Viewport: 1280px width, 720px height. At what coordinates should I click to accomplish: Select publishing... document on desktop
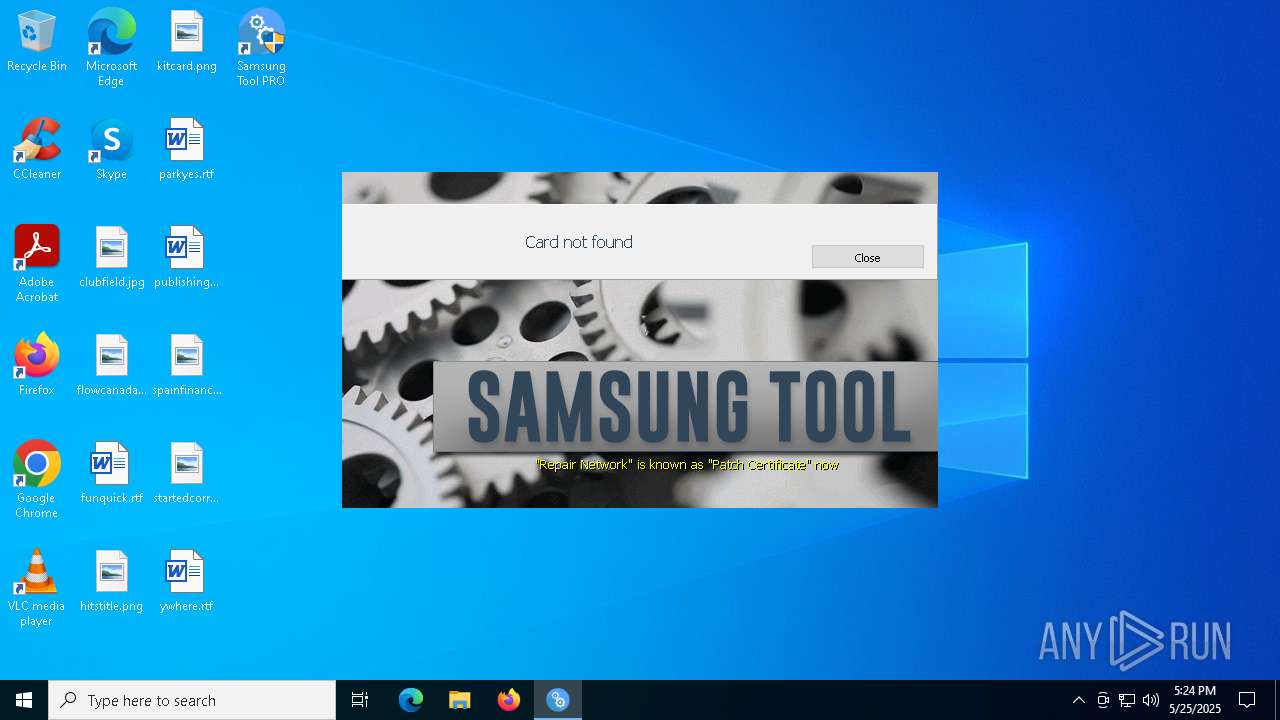pyautogui.click(x=186, y=258)
